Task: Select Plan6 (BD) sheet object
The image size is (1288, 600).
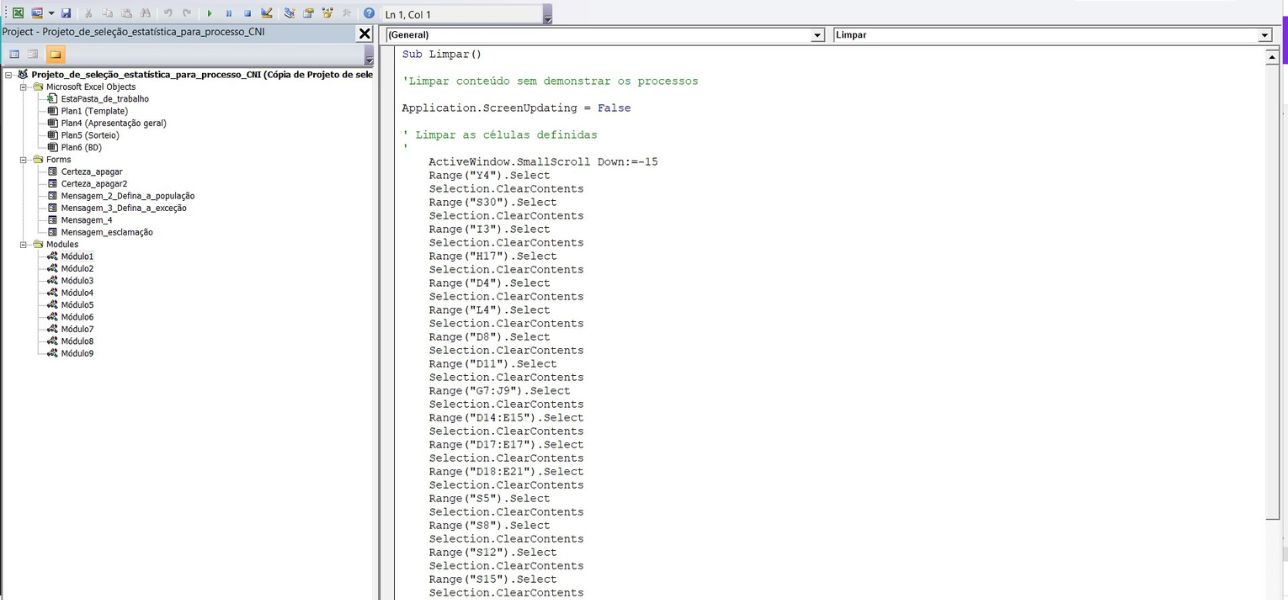Action: coord(81,147)
